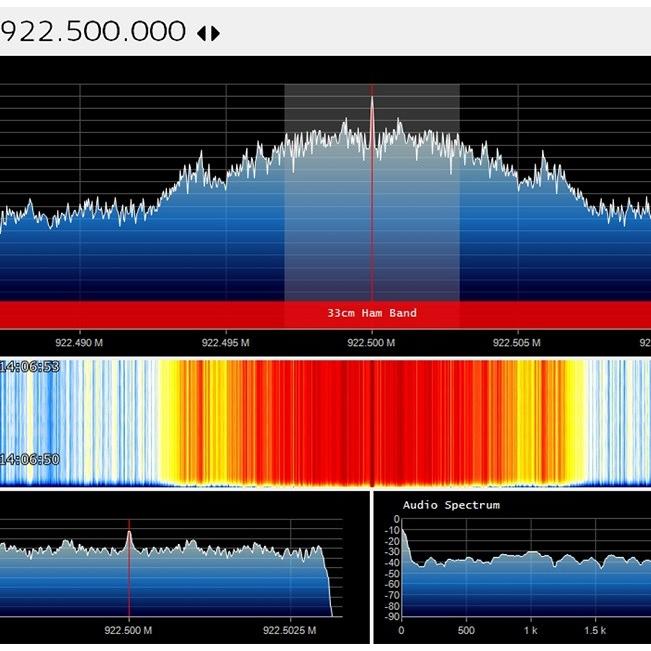
Task: Tune to 922.495 M on frequency axis
Action: point(225,342)
